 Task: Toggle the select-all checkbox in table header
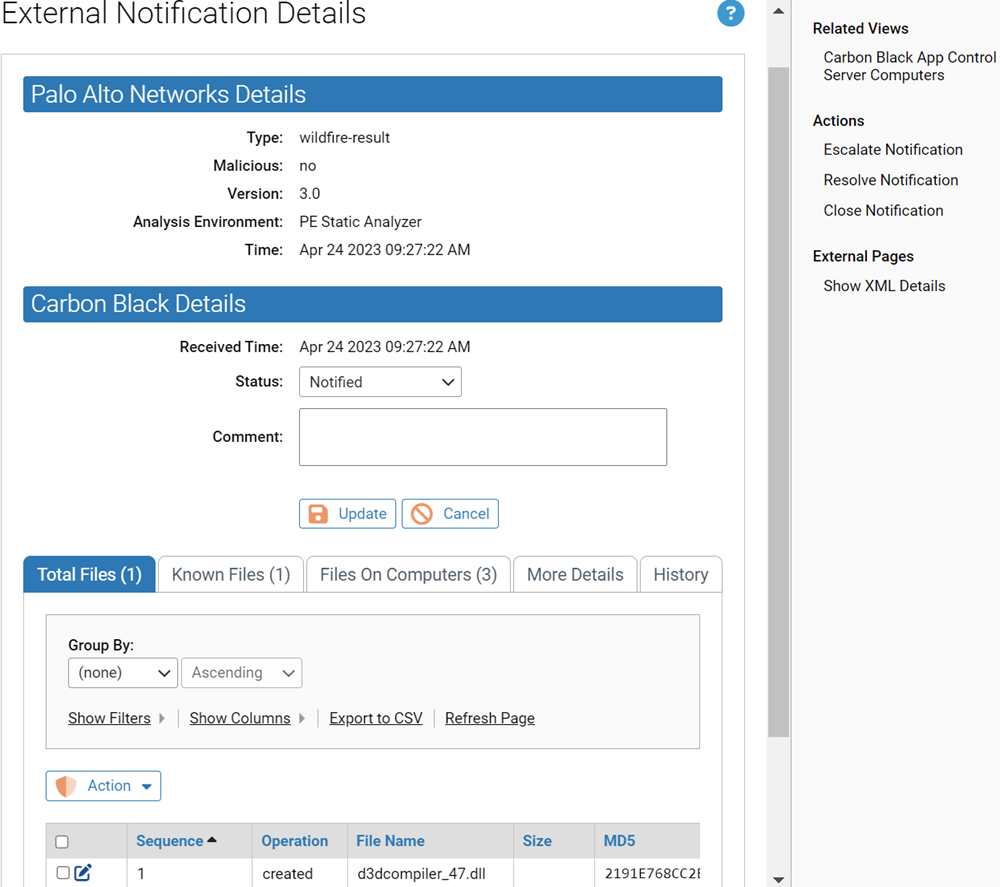coord(61,841)
